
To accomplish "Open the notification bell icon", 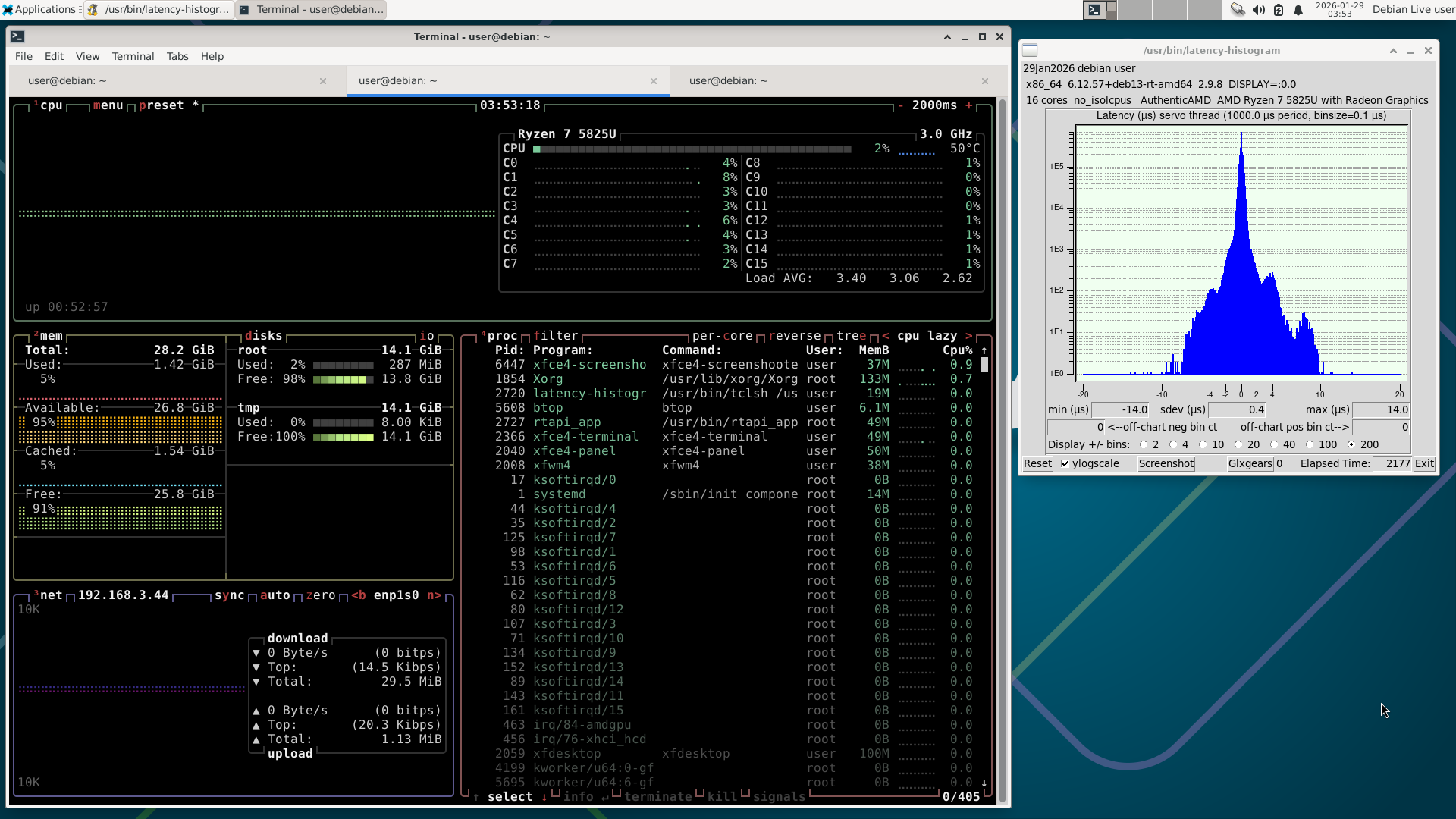I will [1298, 10].
